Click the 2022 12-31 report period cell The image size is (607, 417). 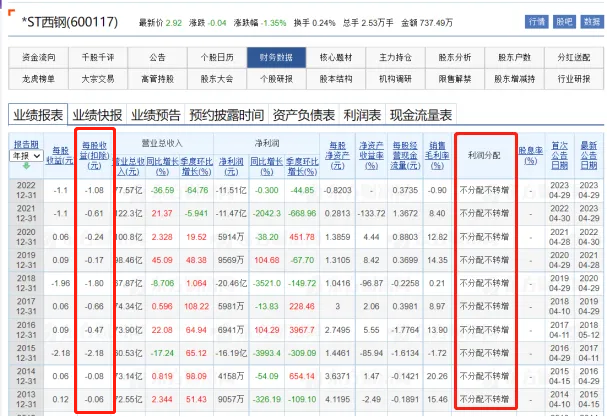pos(26,190)
